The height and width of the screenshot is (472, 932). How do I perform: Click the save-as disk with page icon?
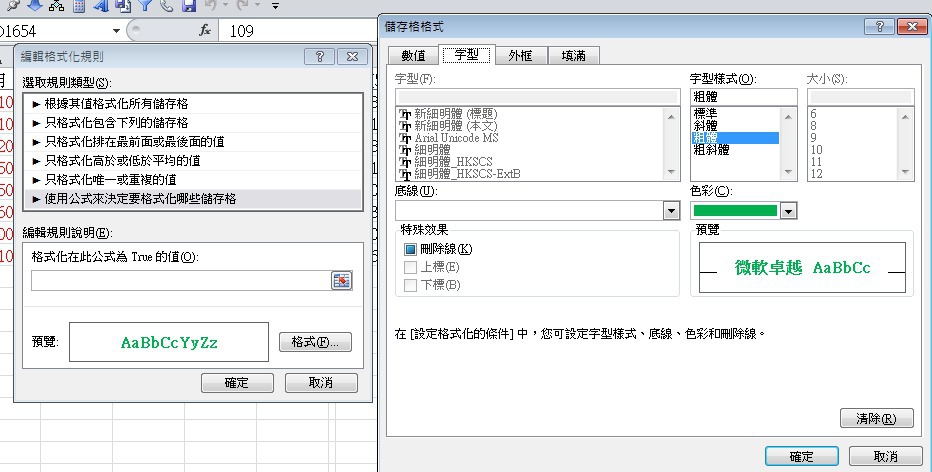click(x=123, y=5)
